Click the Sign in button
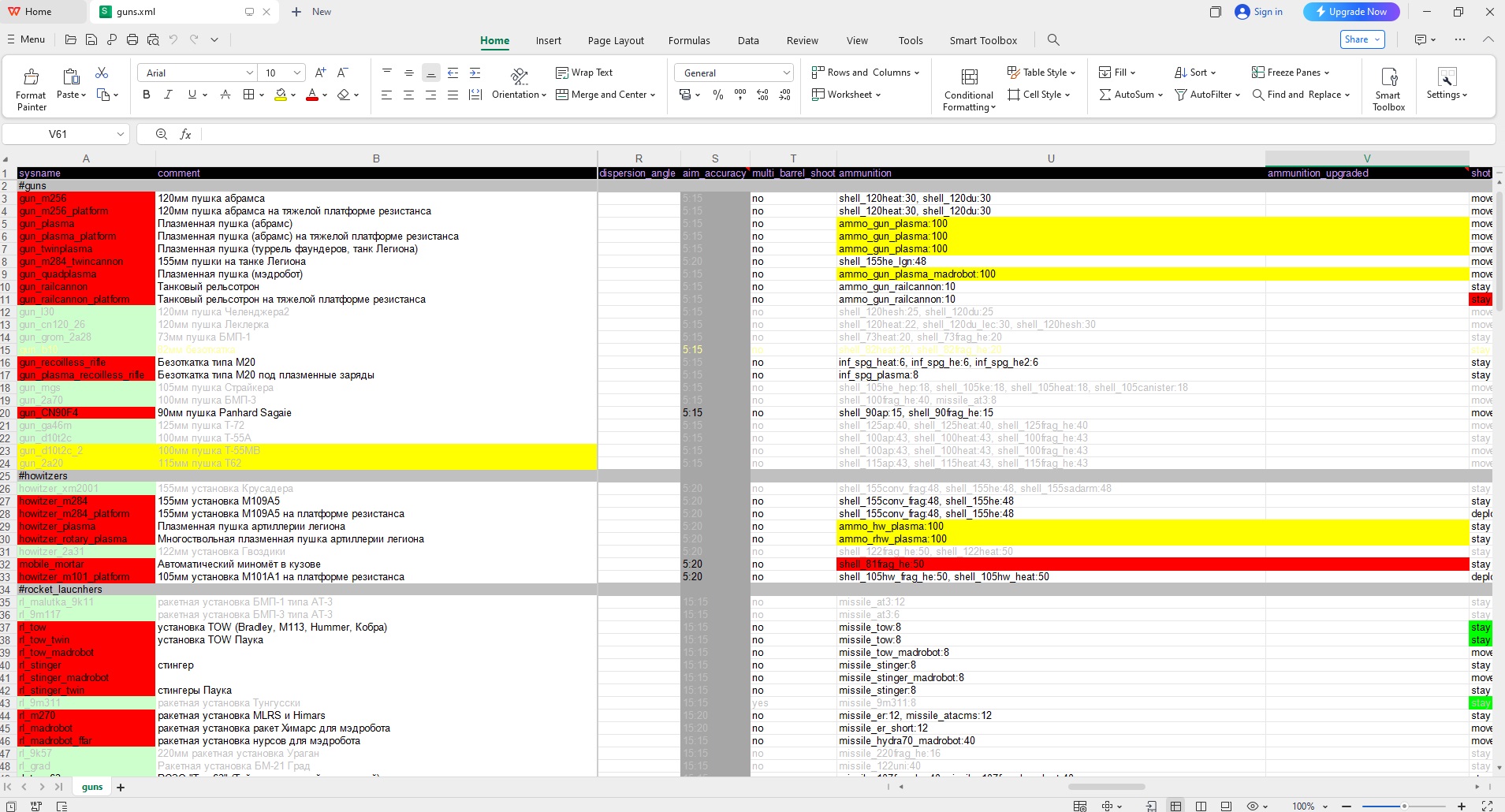Screen dimensions: 1505x812 click(x=1259, y=11)
